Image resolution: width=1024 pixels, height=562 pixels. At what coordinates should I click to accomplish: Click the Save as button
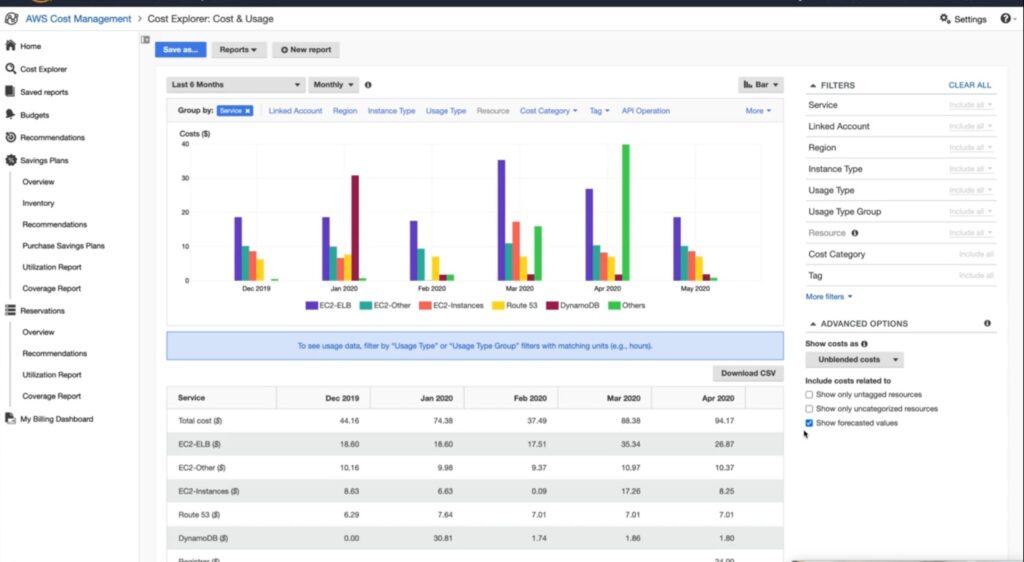pyautogui.click(x=181, y=50)
